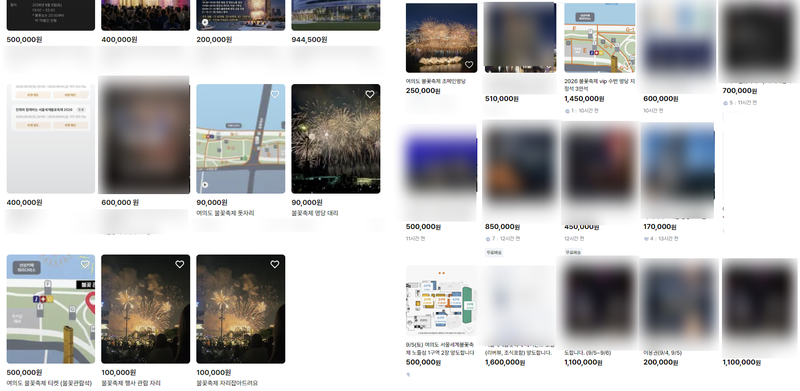Open title 여의도 불꽃축제 티켓 (불꽃관람석)
800x391 pixels.
tap(49, 383)
